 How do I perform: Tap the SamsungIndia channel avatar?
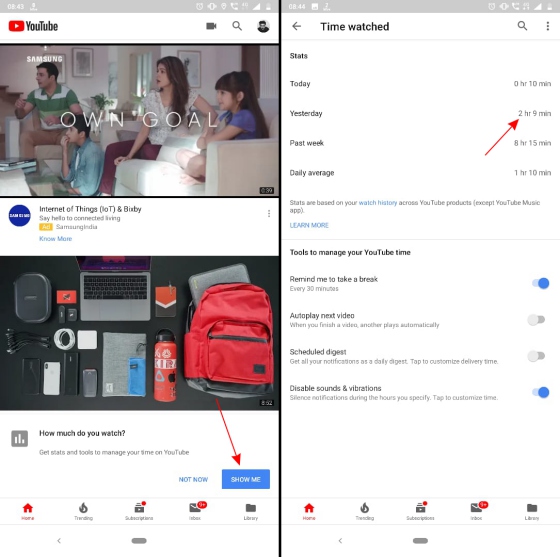pyautogui.click(x=19, y=215)
